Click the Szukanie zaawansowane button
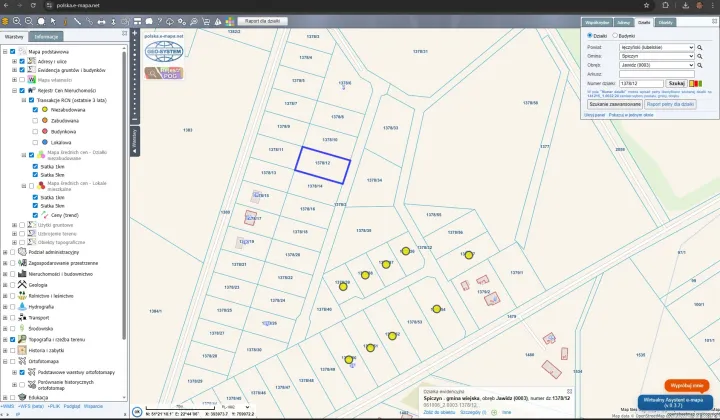720x420 pixels. (614, 103)
